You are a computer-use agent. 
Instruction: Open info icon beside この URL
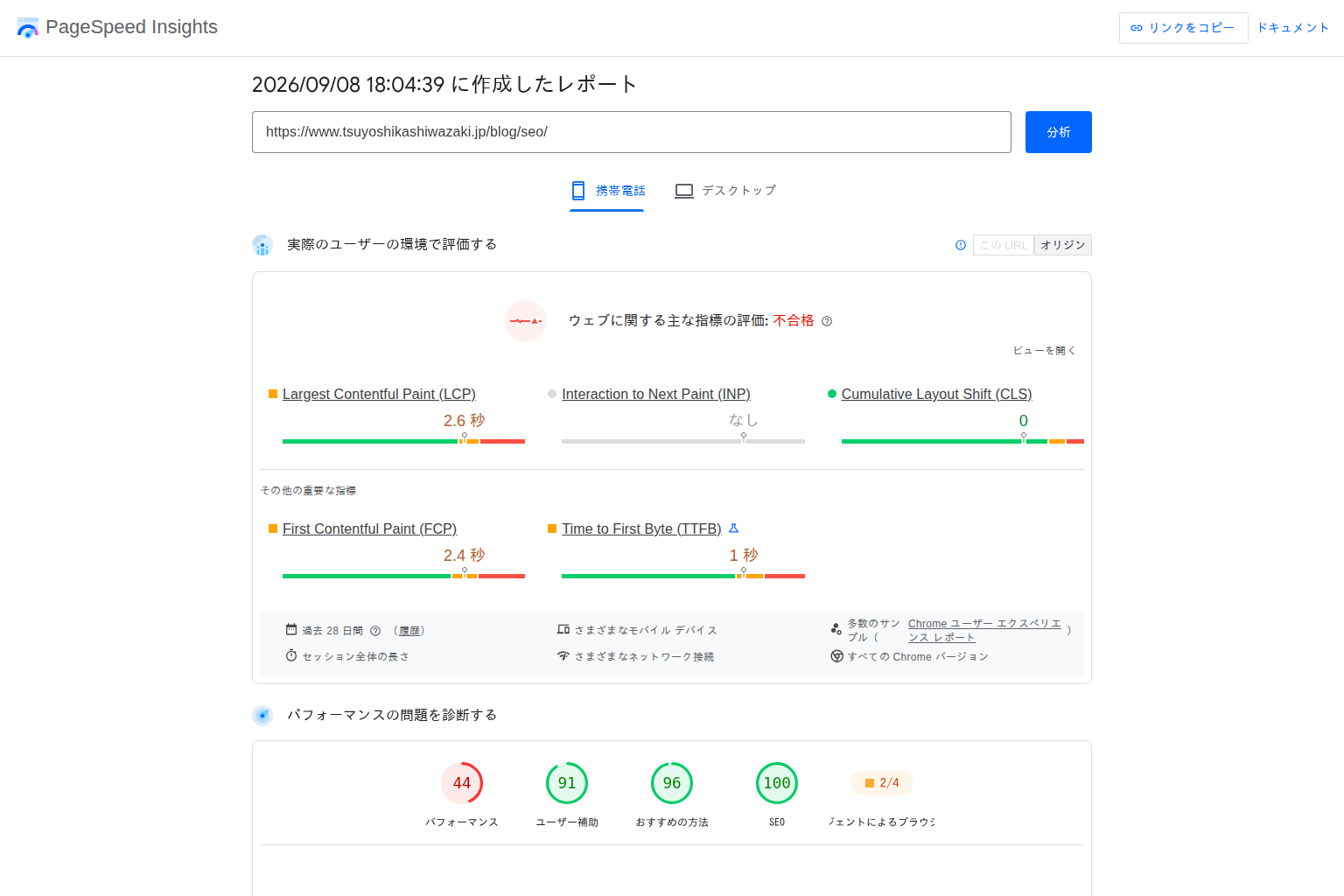tap(961, 245)
